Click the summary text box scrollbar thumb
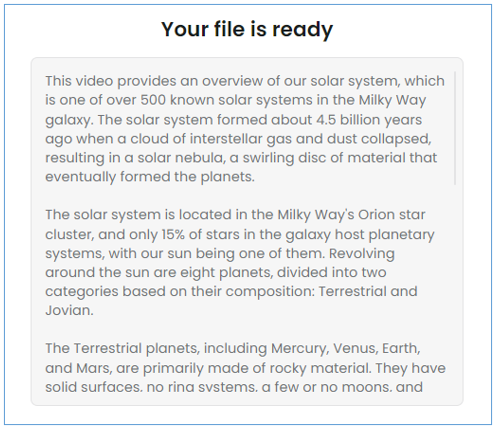 tap(455, 128)
